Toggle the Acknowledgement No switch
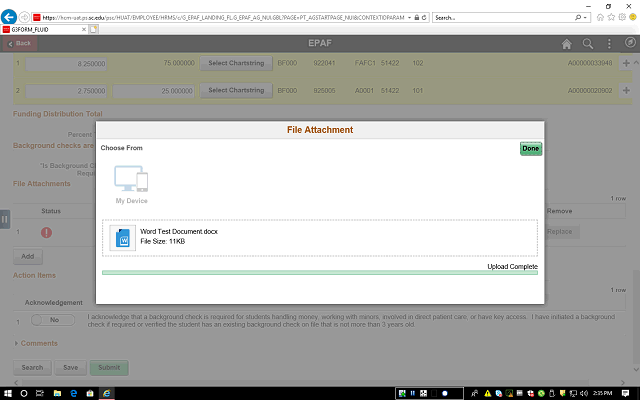This screenshot has width=640, height=400. (x=53, y=320)
